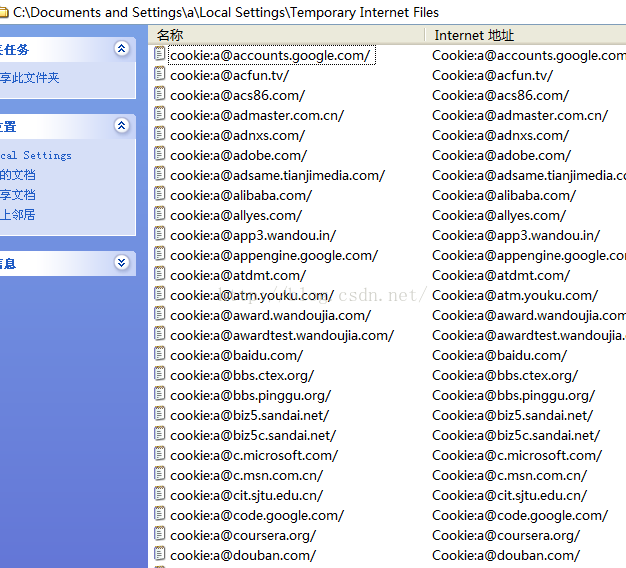Open 网上邻居 link in sidebar
The width and height of the screenshot is (626, 568).
pyautogui.click(x=18, y=215)
